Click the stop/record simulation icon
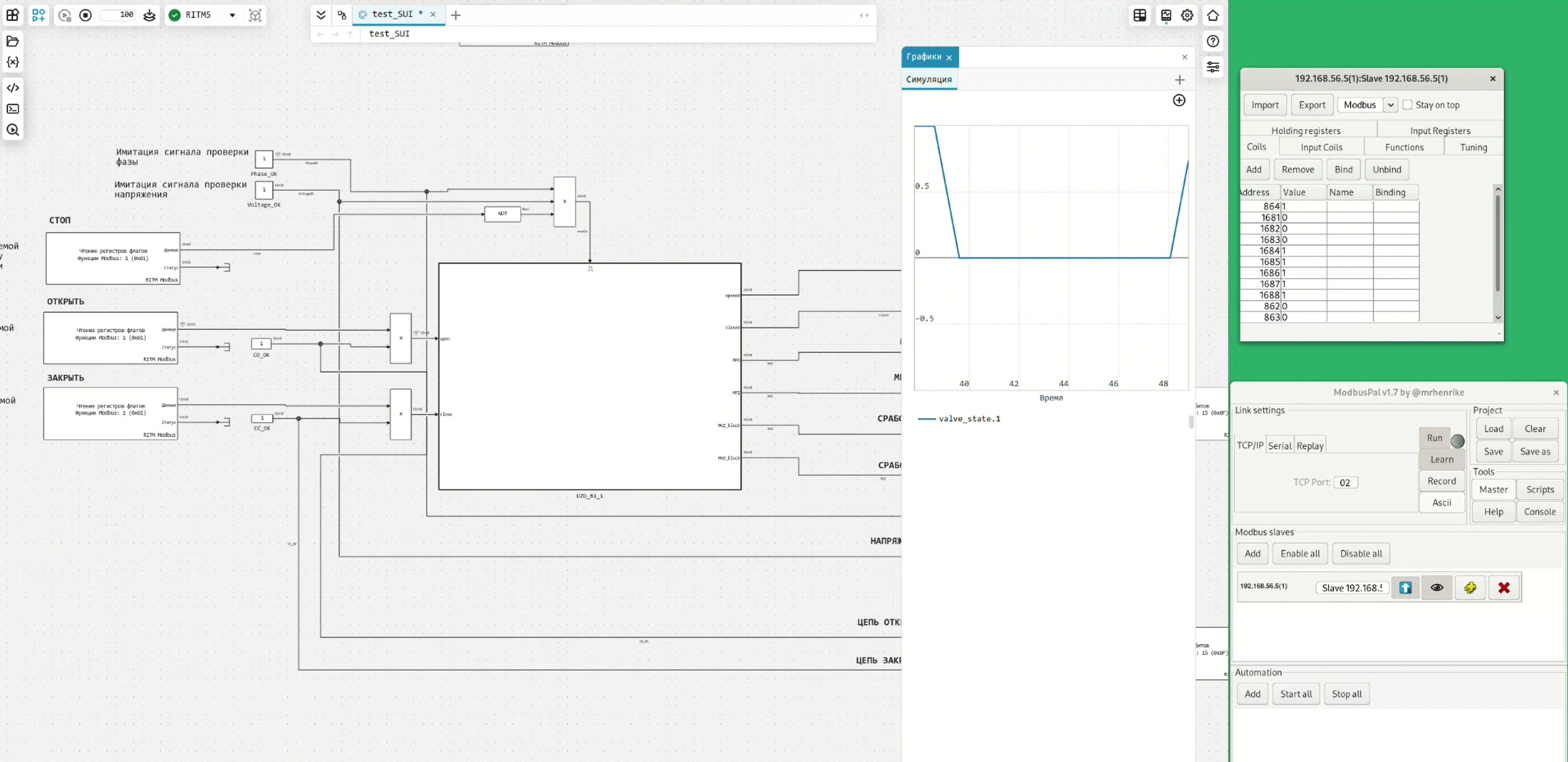This screenshot has height=762, width=1568. [85, 15]
